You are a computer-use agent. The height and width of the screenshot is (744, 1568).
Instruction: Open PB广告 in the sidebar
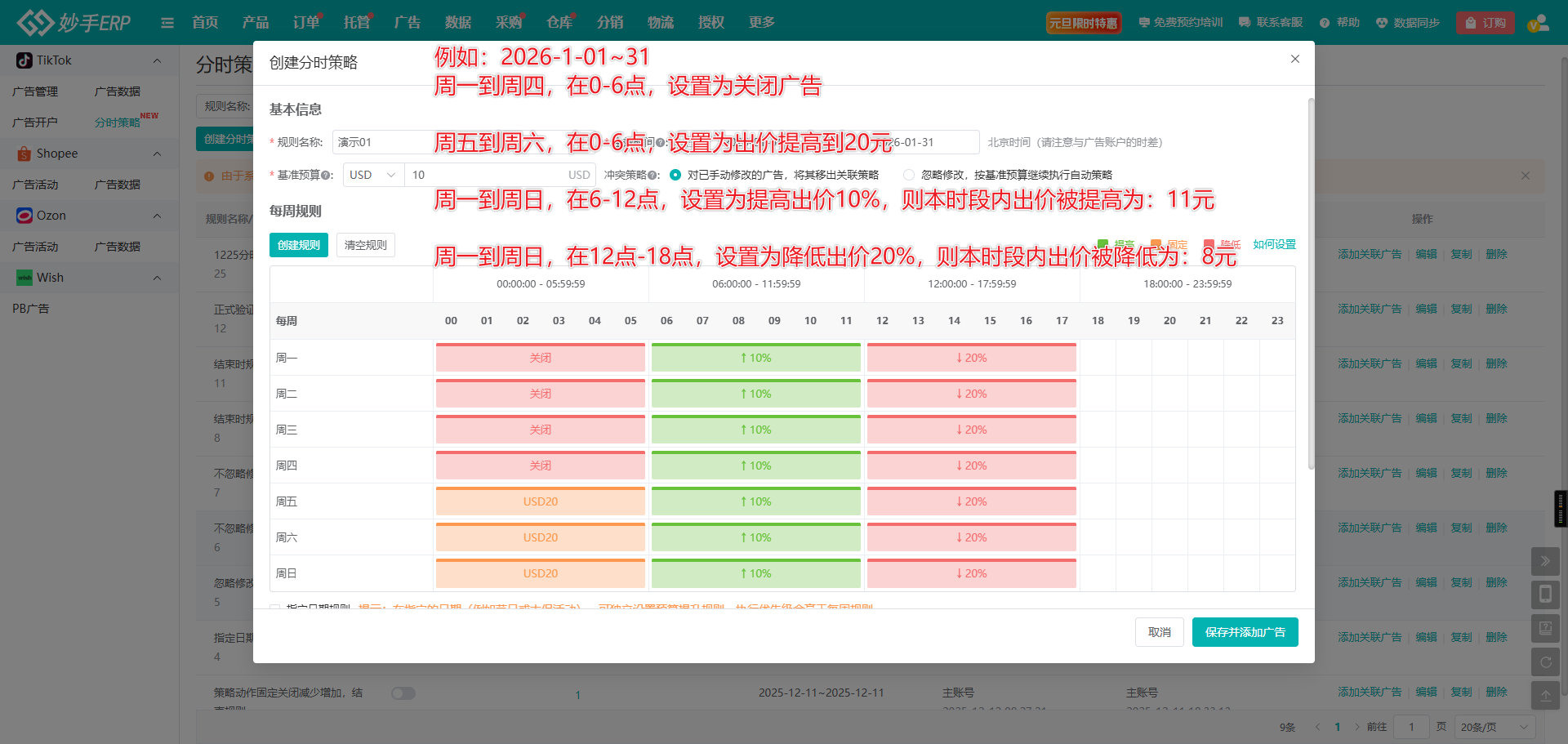[31, 309]
